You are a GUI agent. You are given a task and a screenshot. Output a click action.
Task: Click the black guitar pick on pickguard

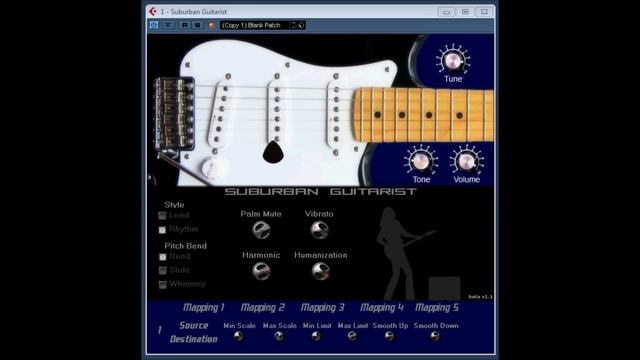coord(273,152)
